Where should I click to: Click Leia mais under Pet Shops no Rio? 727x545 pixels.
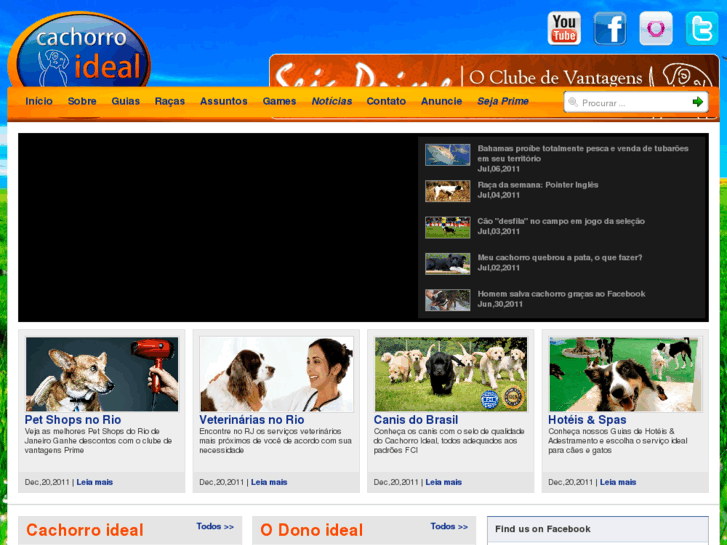click(x=95, y=482)
